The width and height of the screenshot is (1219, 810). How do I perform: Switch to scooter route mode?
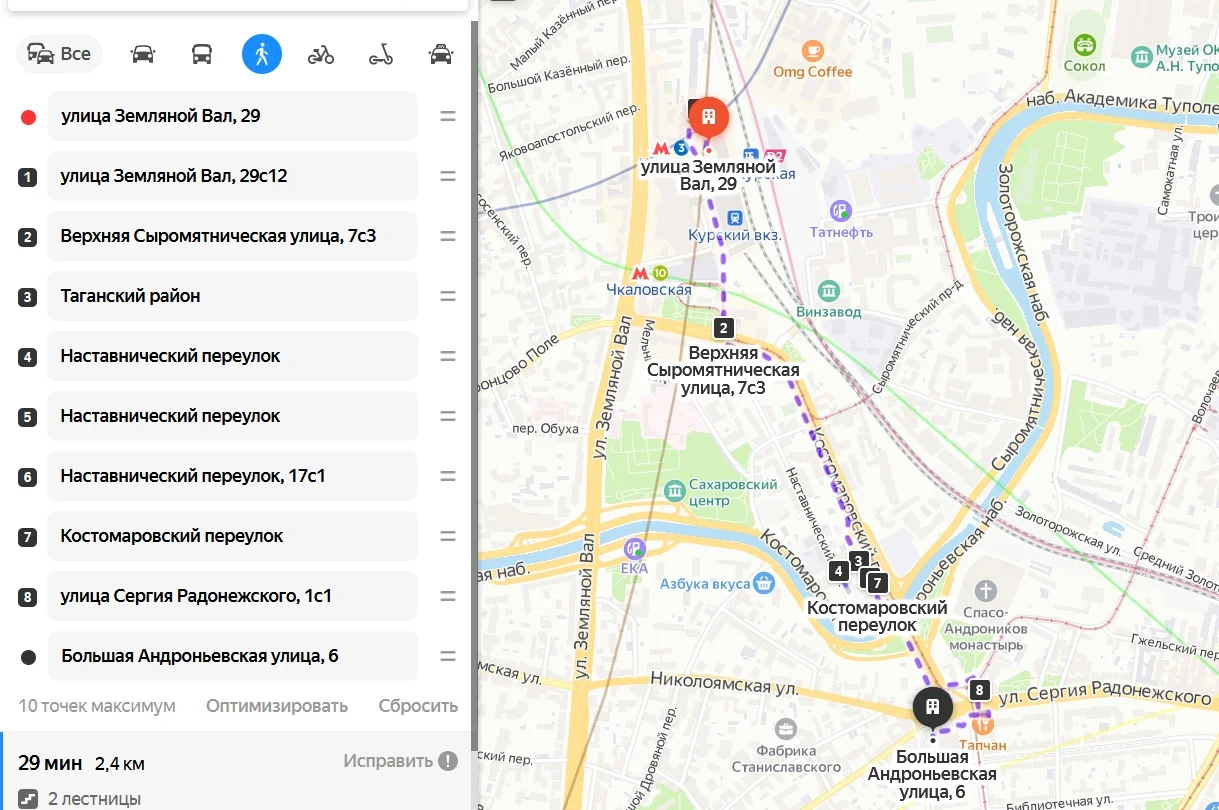tap(381, 54)
